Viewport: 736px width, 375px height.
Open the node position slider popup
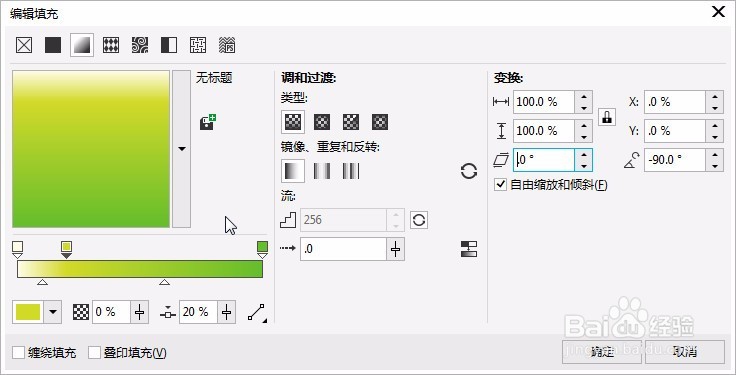(x=227, y=313)
